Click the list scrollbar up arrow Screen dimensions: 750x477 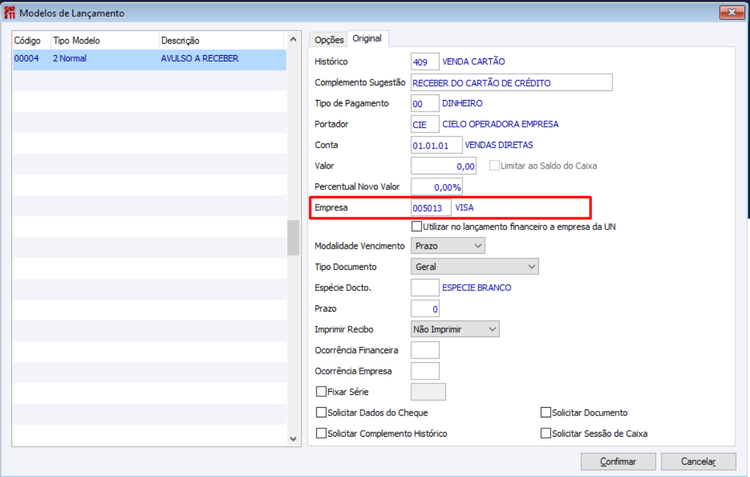(293, 39)
